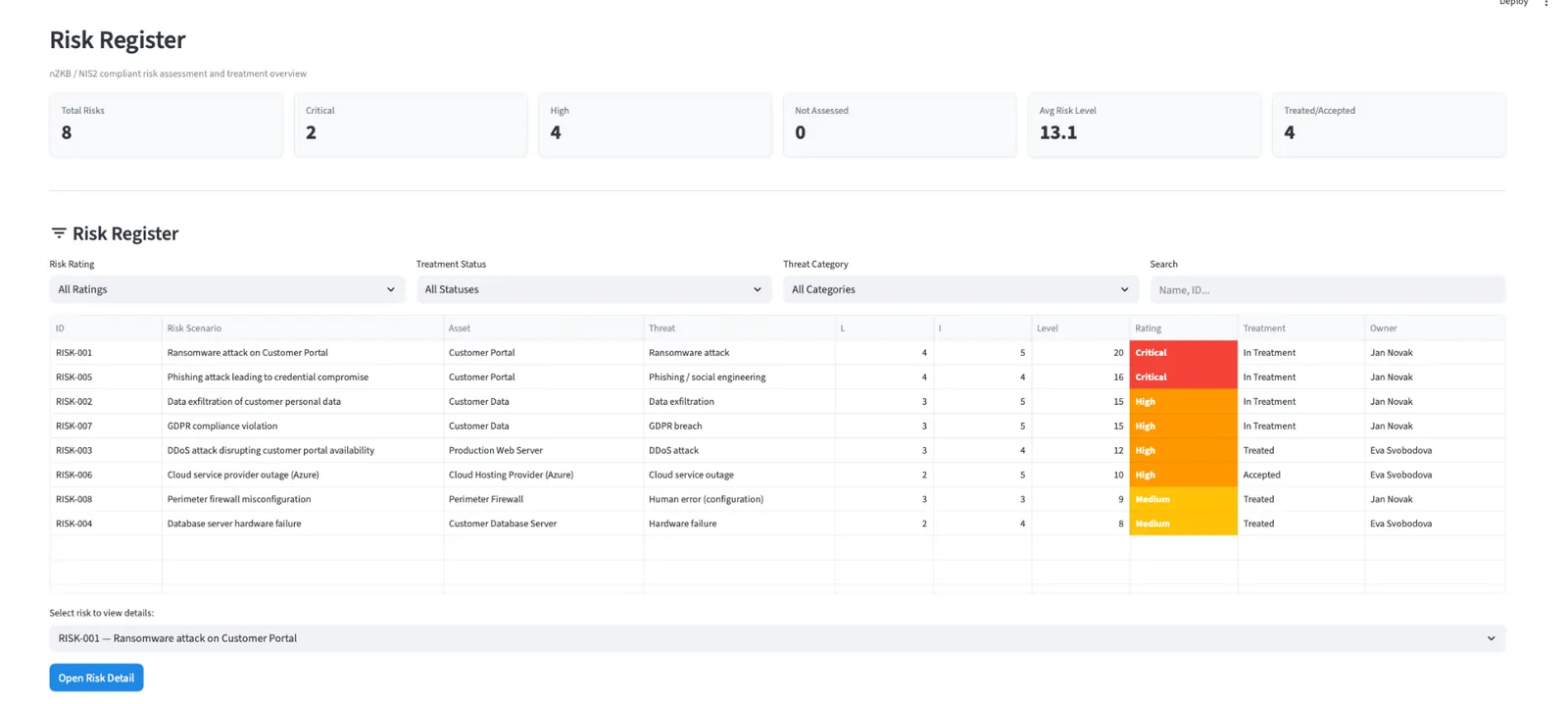Click the Open Risk Detail button
Image resolution: width=1568 pixels, height=704 pixels.
(96, 678)
